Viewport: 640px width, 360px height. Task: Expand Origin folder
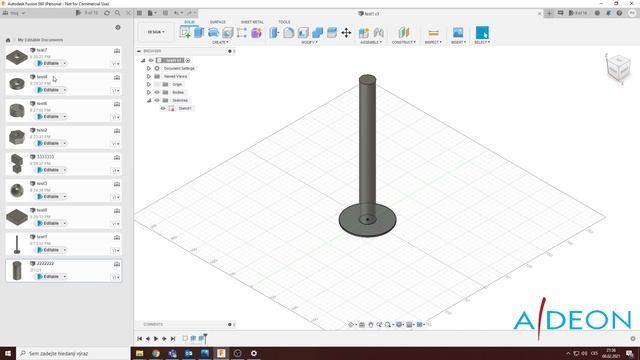(149, 84)
